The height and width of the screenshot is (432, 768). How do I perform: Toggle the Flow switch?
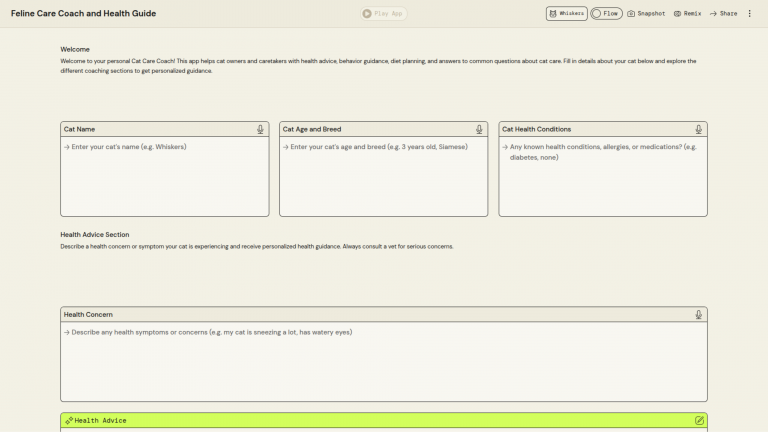606,14
